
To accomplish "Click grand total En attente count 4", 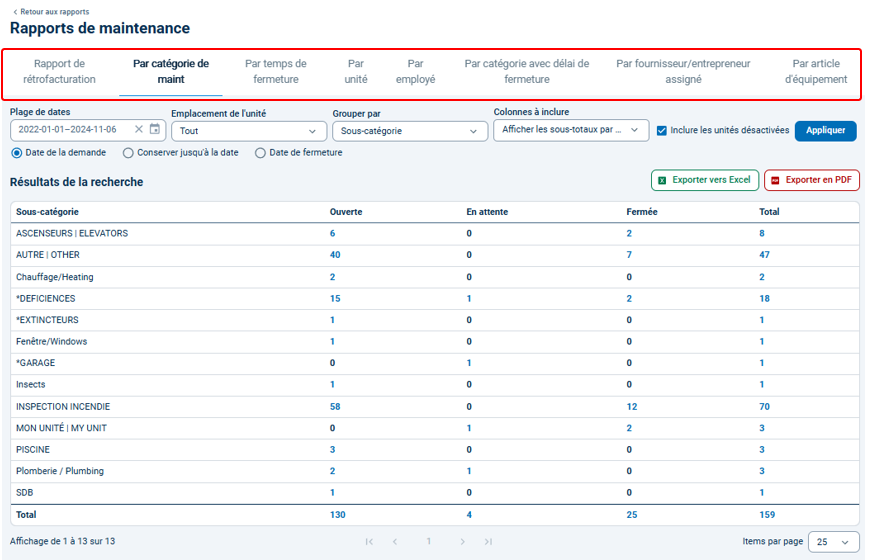I will 469,515.
